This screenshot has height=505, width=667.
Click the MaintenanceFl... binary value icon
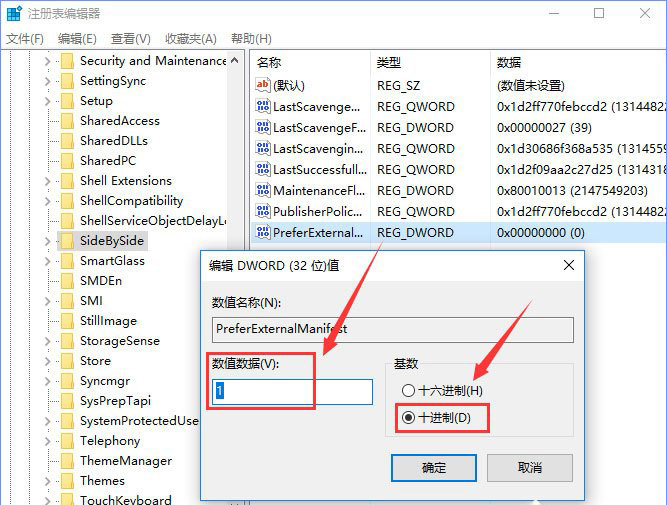[x=263, y=190]
